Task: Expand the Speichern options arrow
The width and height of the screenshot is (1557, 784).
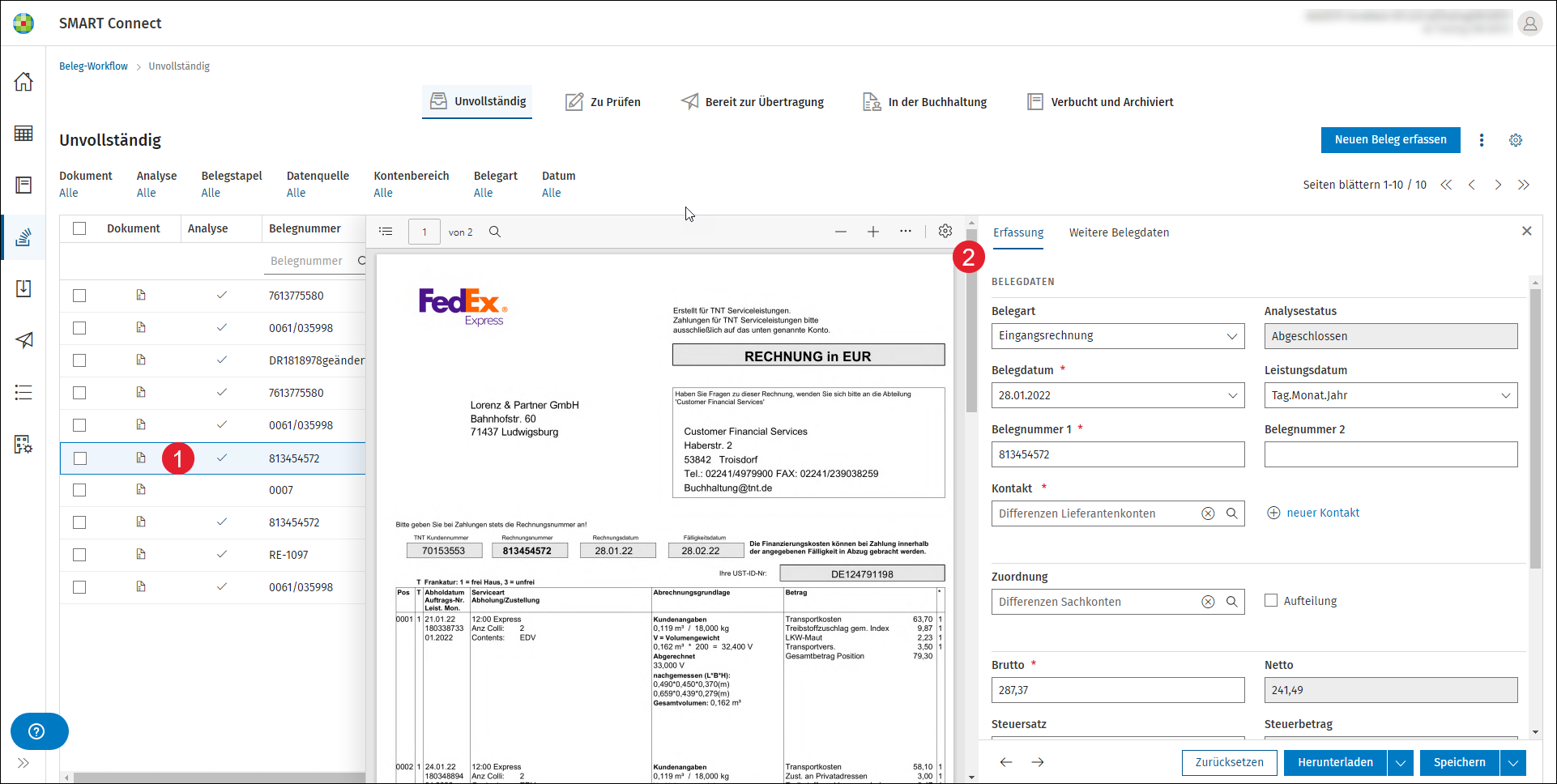Action: (1513, 763)
